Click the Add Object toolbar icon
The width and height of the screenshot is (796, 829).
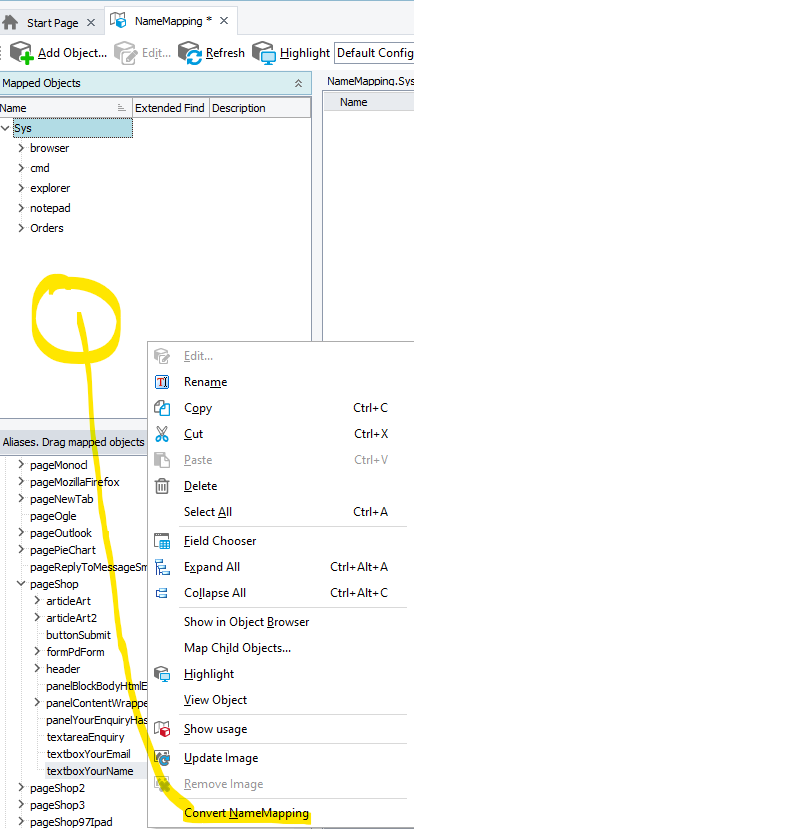22,53
